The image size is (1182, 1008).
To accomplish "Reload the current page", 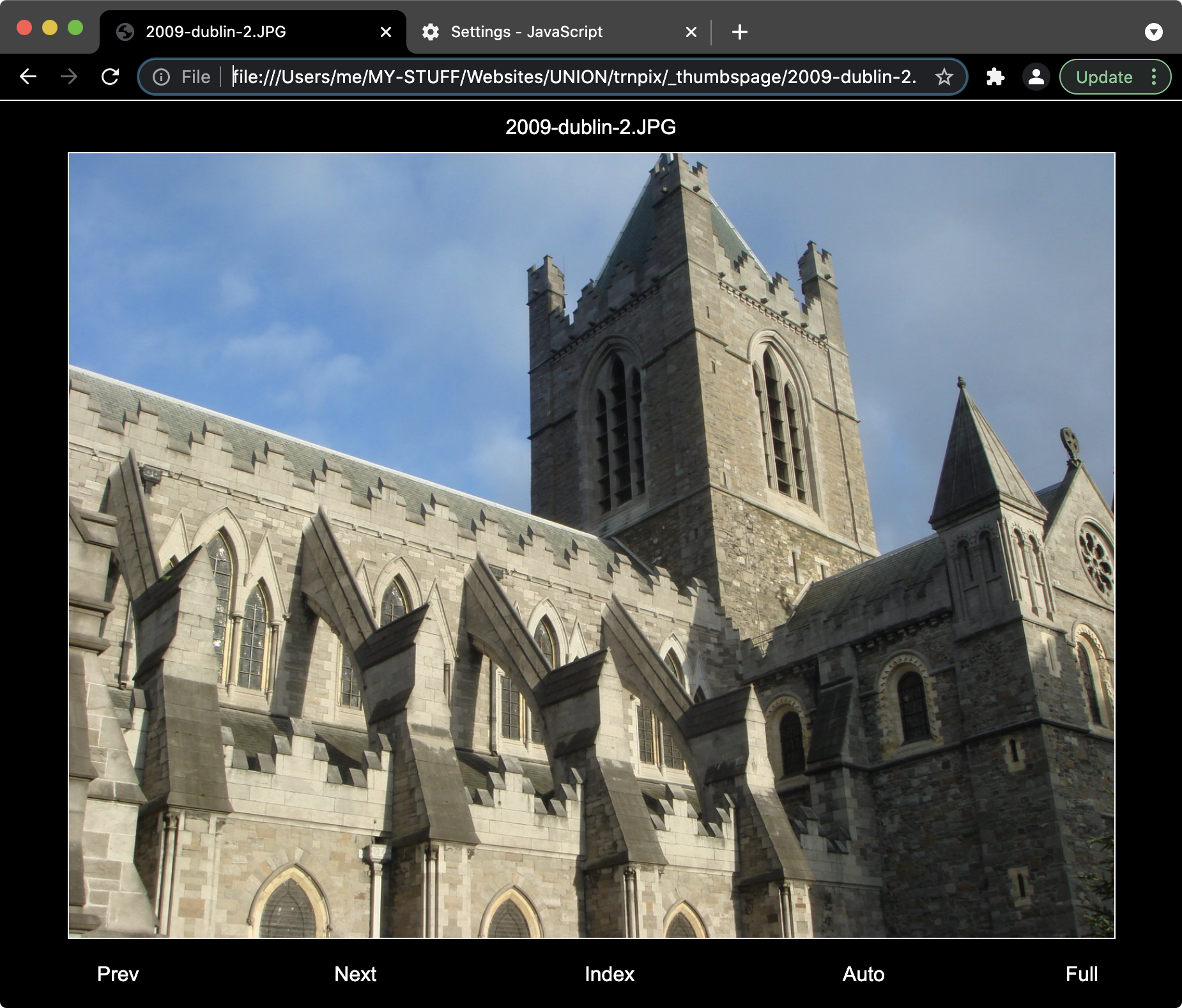I will [111, 77].
